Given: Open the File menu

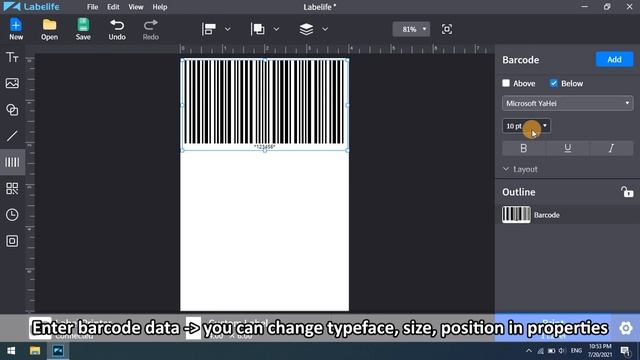Looking at the screenshot, I should (x=93, y=7).
